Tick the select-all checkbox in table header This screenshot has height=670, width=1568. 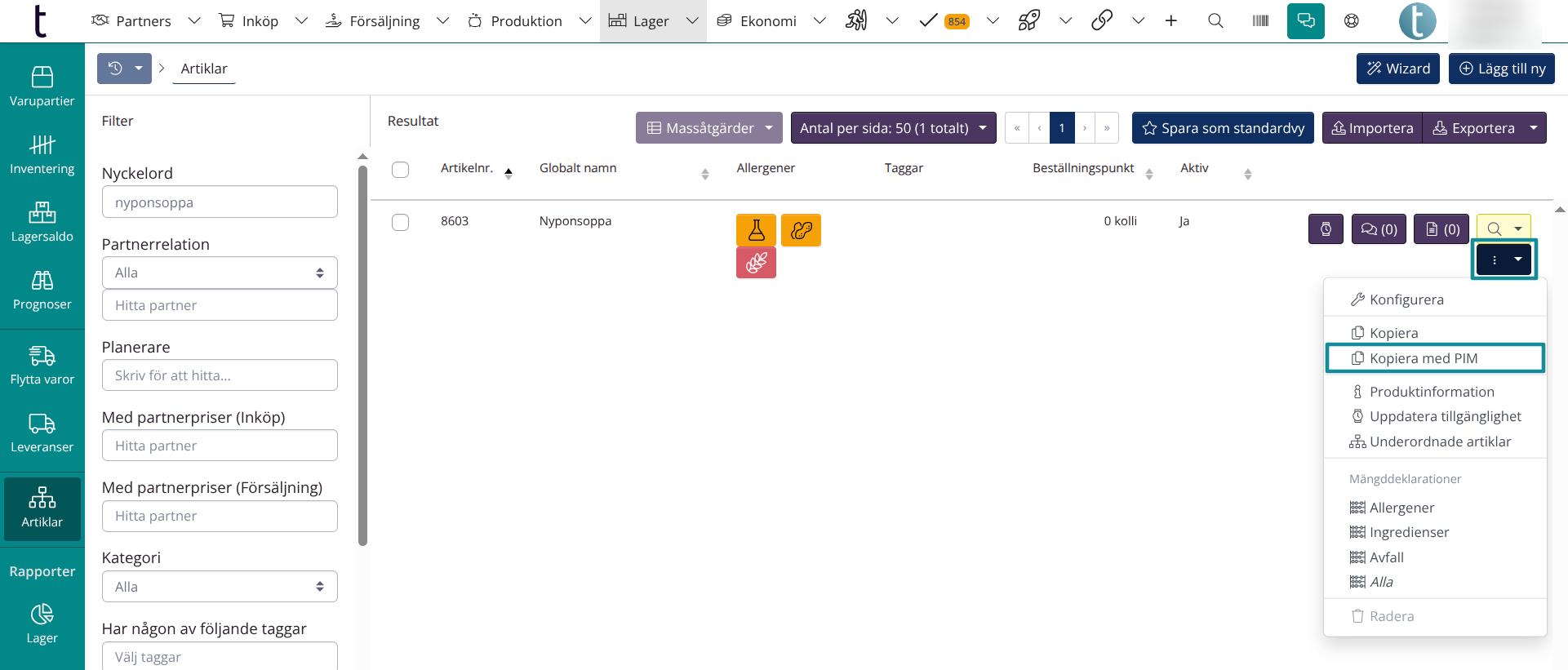tap(400, 170)
